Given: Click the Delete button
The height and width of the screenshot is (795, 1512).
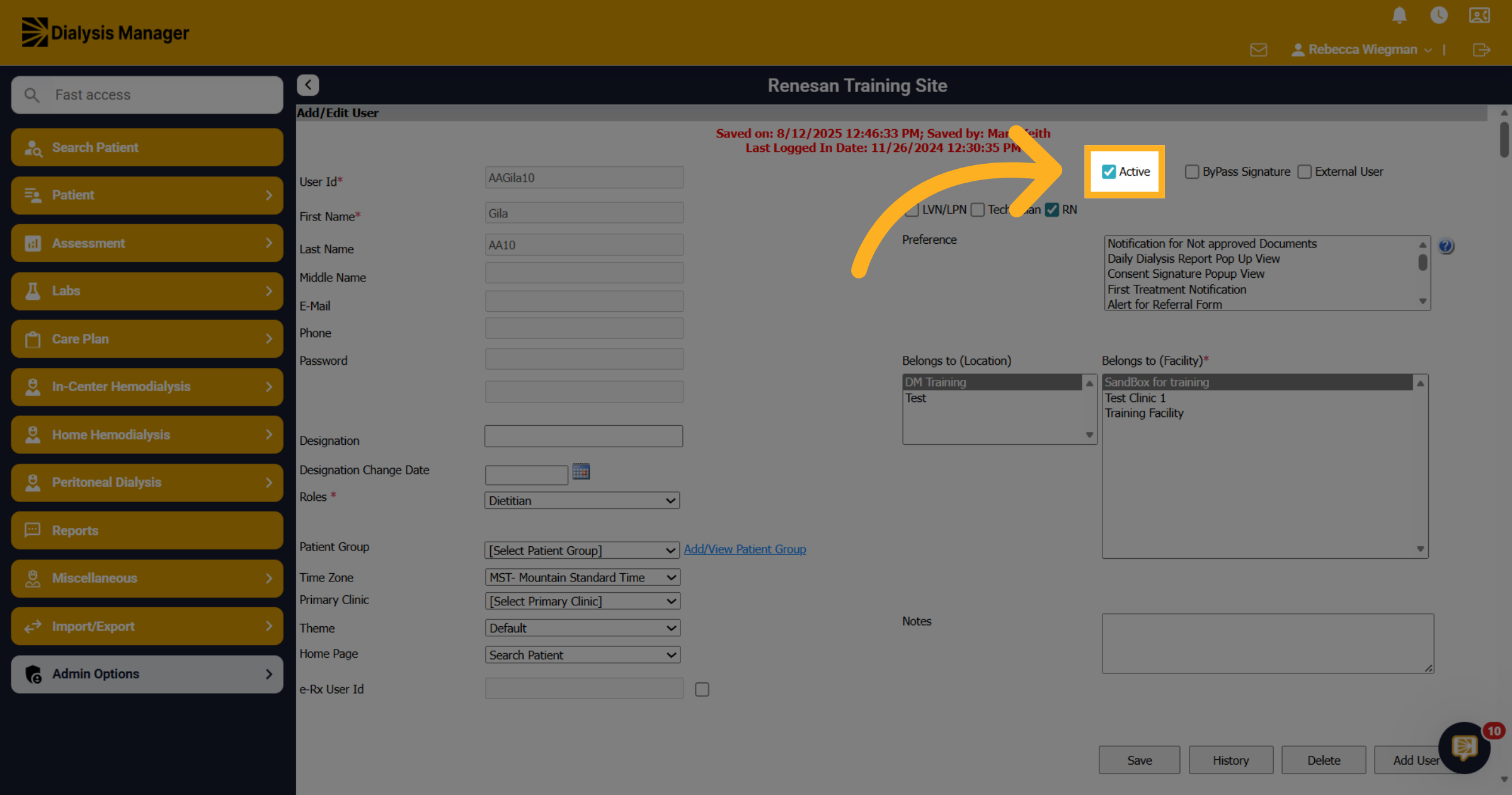Looking at the screenshot, I should click(1324, 760).
